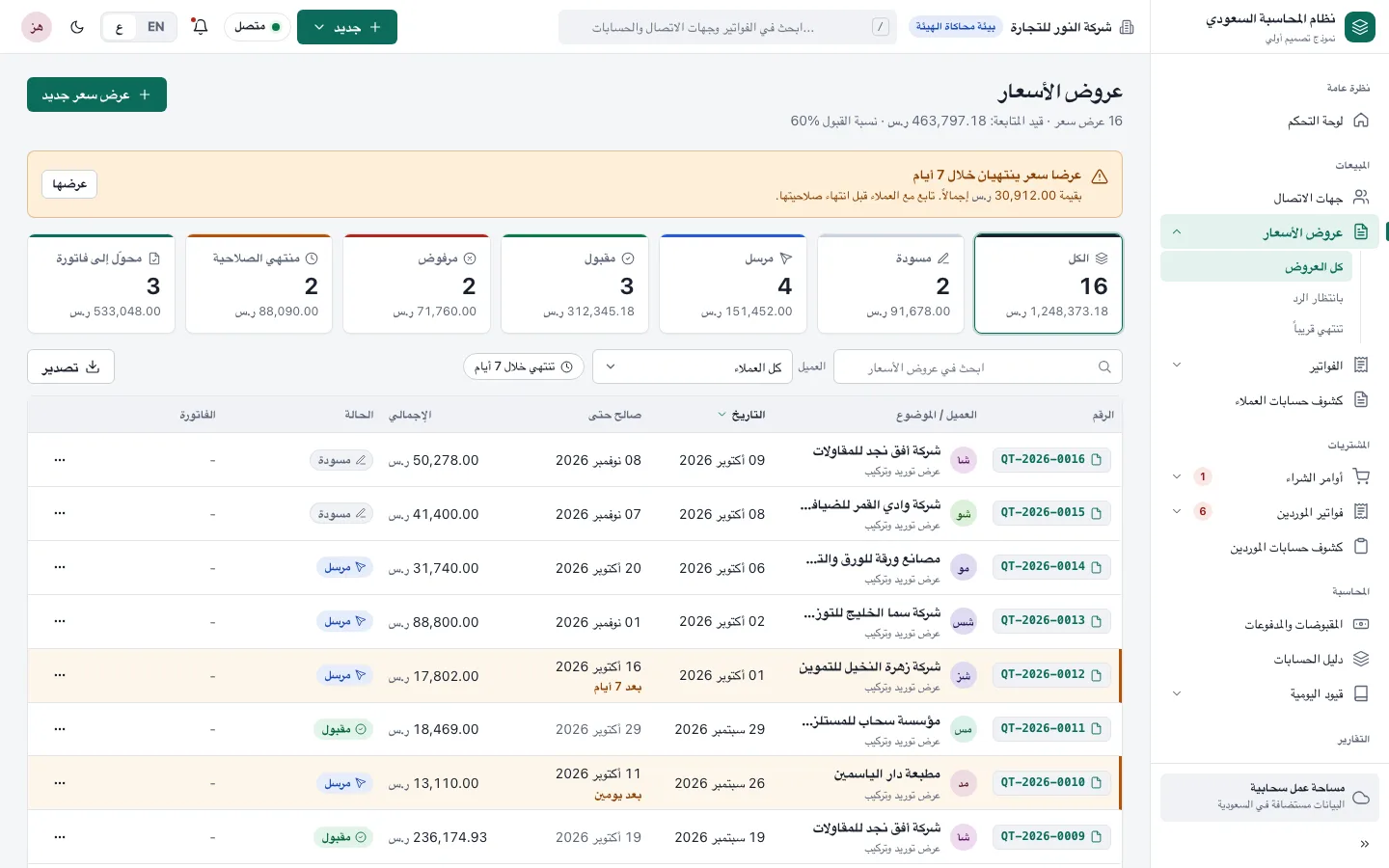The width and height of the screenshot is (1389, 868).
Task: Toggle the تنتهي خلال 7 أيام filter chip
Action: point(524,366)
